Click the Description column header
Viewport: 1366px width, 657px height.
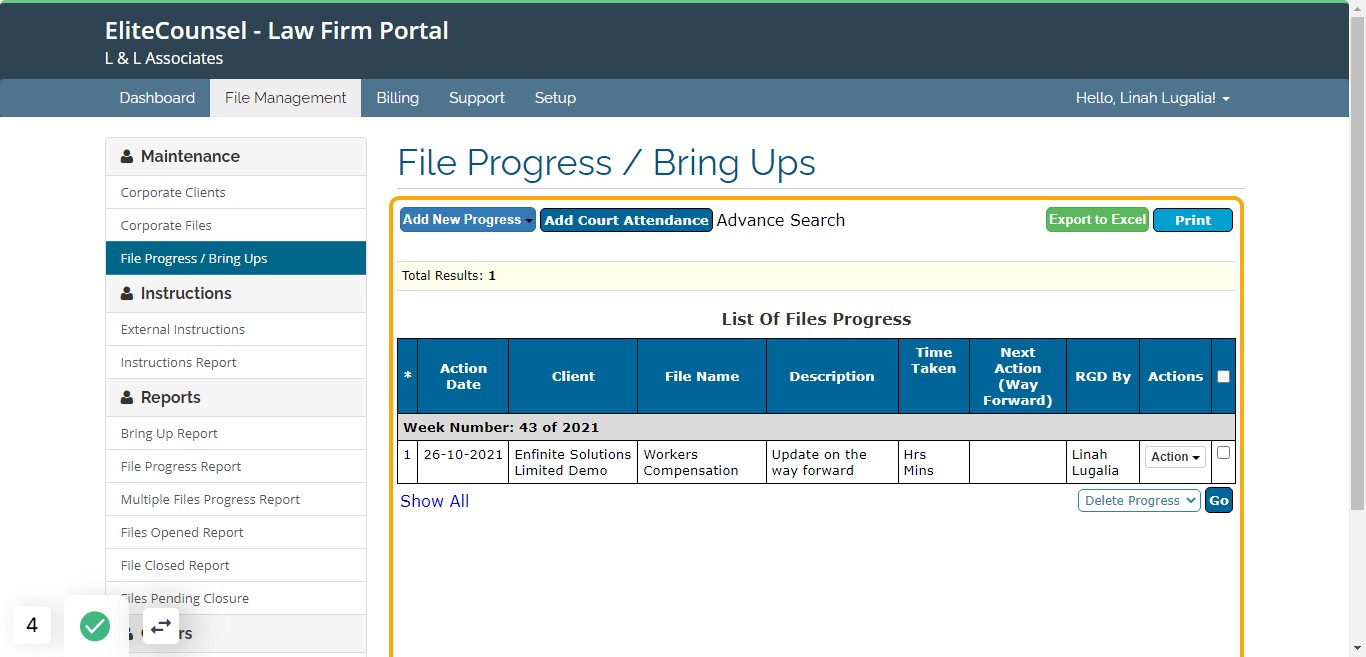click(x=832, y=376)
